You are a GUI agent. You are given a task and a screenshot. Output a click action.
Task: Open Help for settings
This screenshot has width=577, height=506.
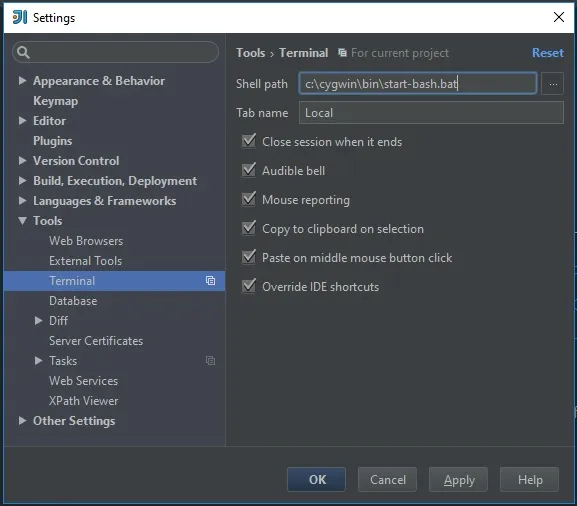point(530,480)
